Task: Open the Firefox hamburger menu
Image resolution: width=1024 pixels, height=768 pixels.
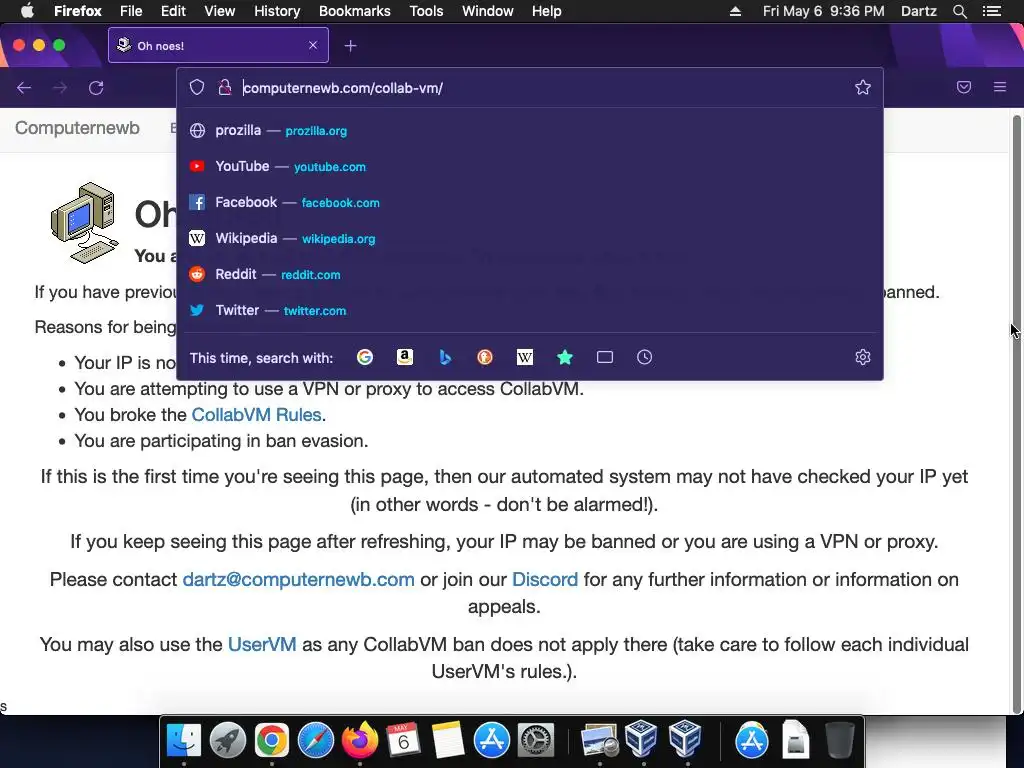Action: click(x=1000, y=87)
